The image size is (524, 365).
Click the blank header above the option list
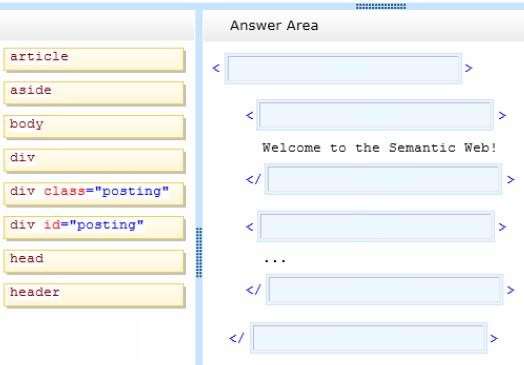pos(97,25)
